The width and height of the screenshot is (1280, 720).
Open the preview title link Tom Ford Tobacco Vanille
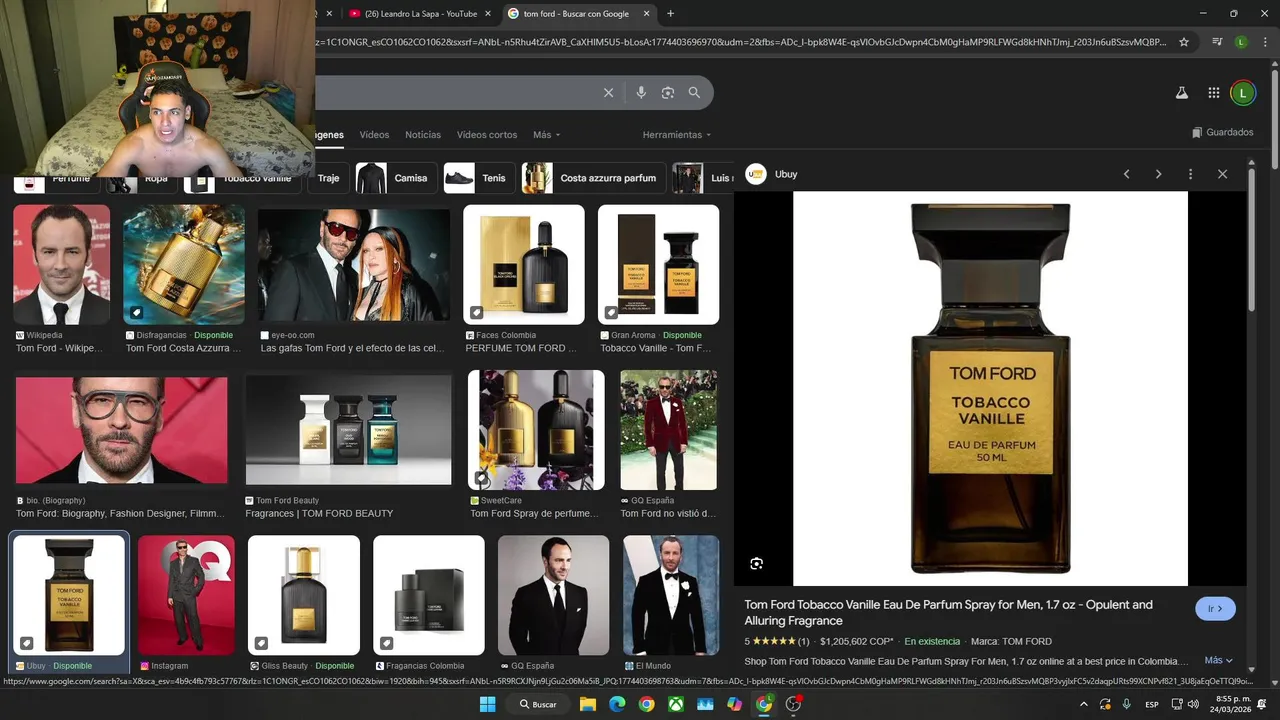[948, 612]
